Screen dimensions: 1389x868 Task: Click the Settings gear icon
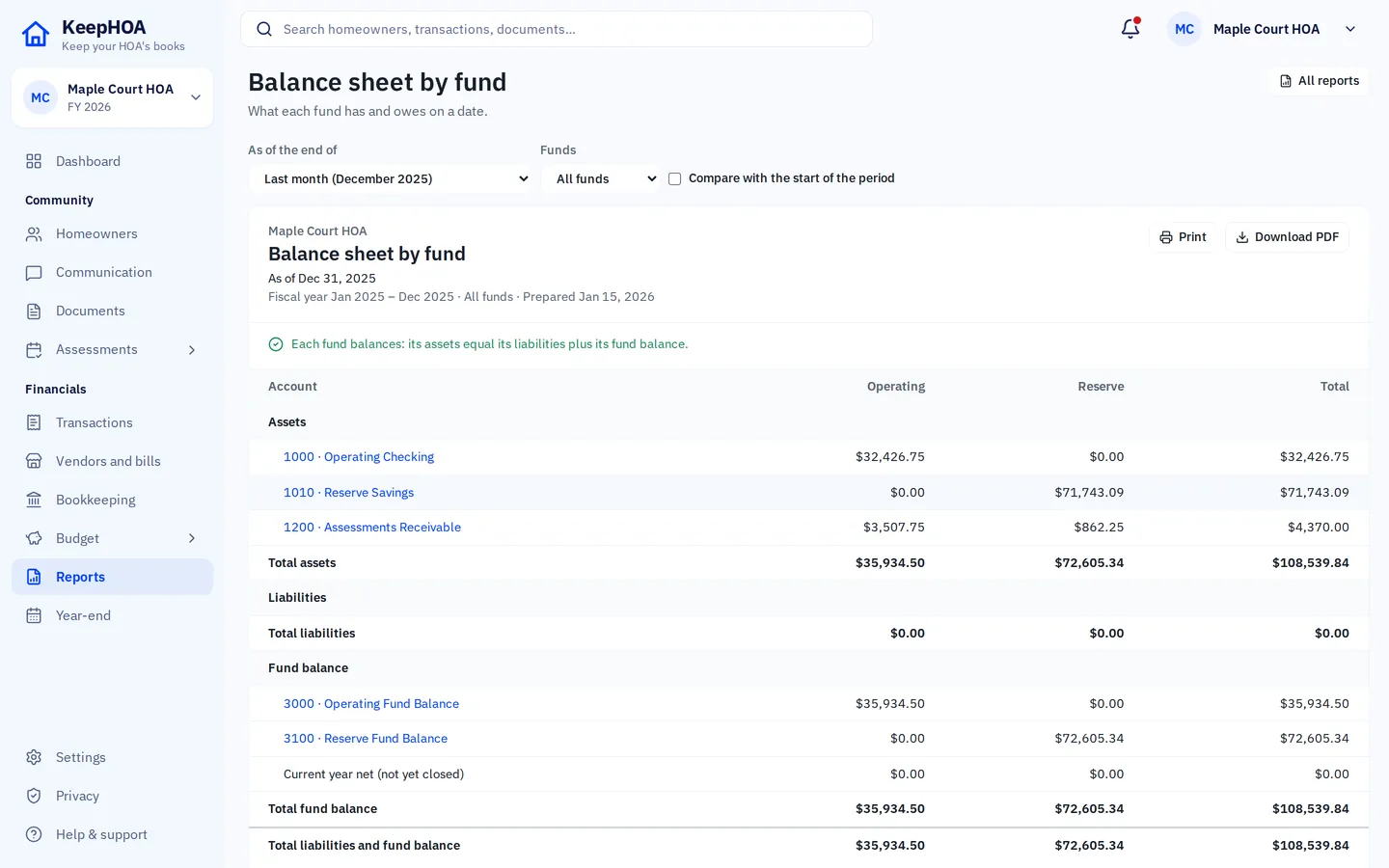(x=34, y=757)
